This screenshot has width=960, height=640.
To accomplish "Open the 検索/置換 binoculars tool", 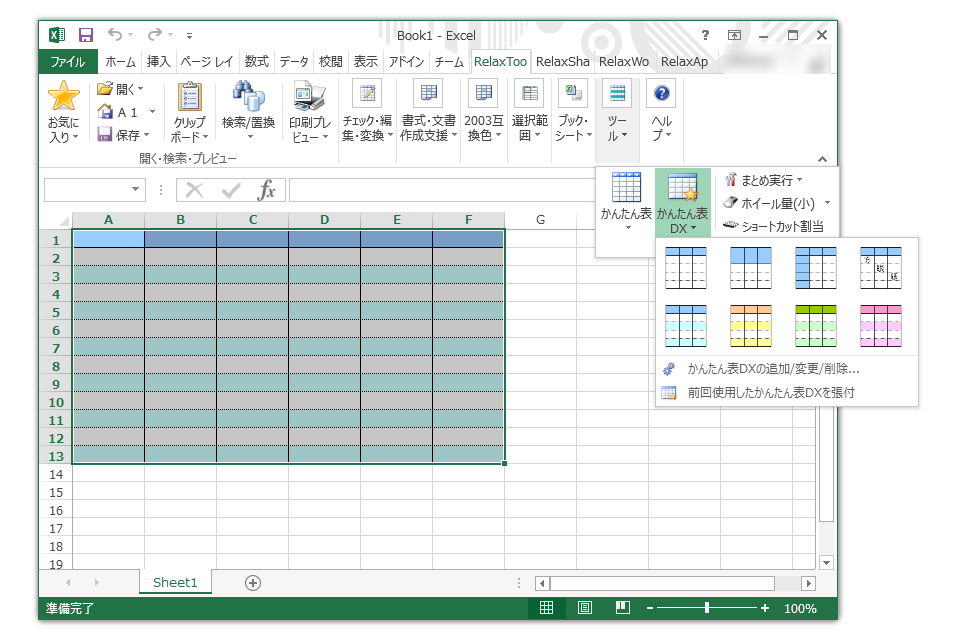I will click(x=248, y=110).
